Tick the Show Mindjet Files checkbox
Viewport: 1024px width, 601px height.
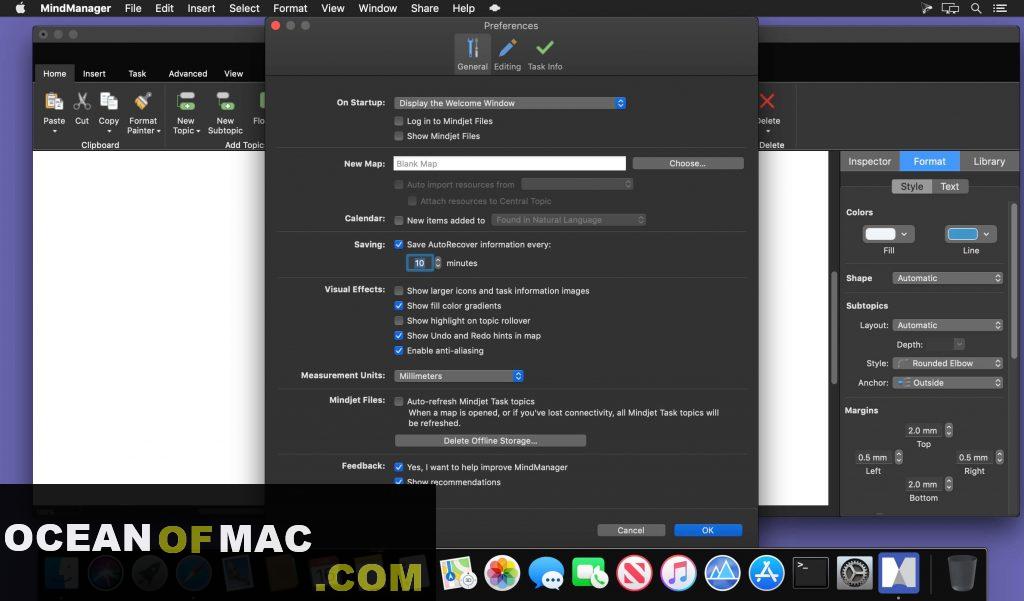pyautogui.click(x=399, y=136)
